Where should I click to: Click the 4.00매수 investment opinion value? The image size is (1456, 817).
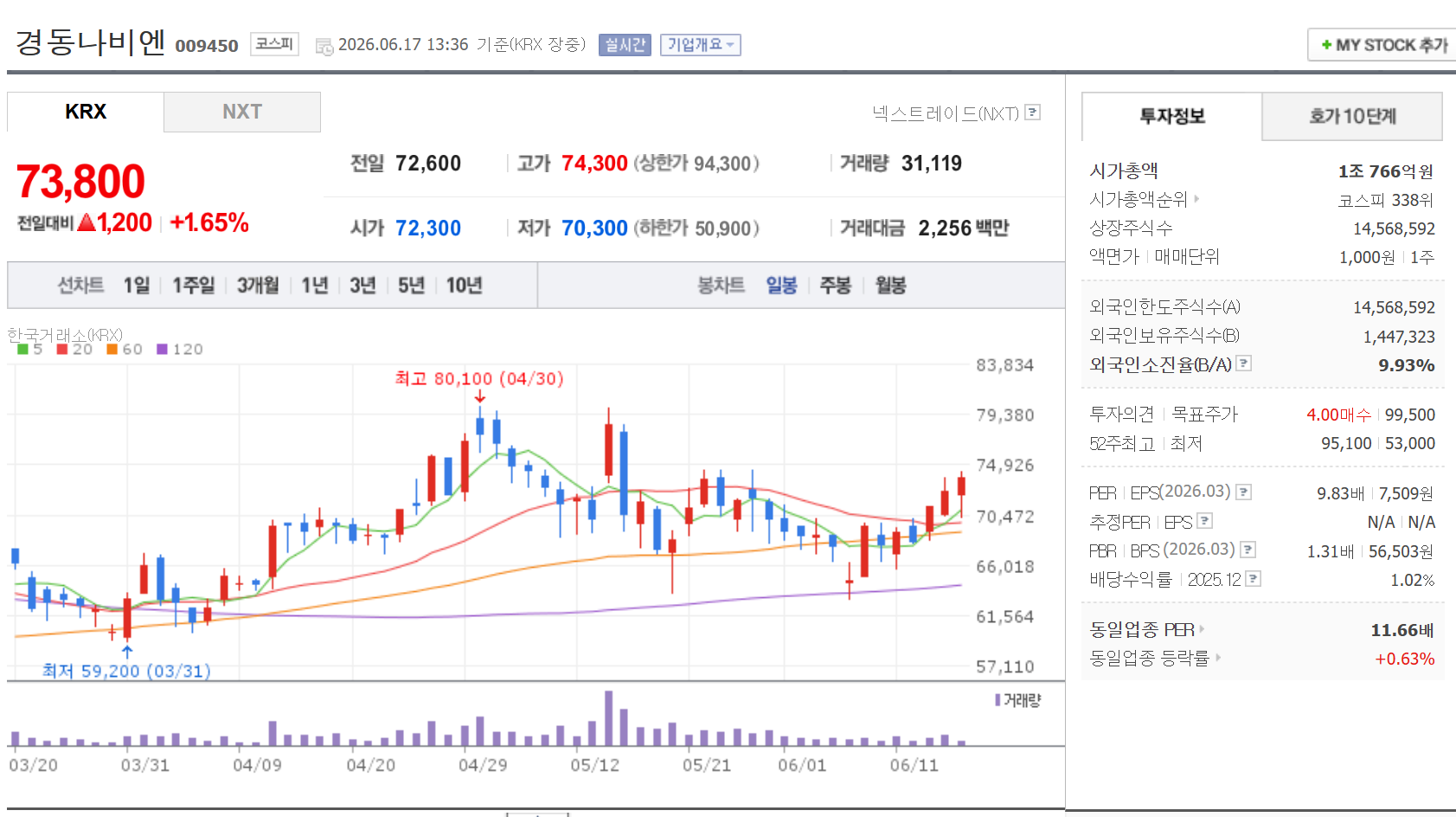click(x=1338, y=415)
